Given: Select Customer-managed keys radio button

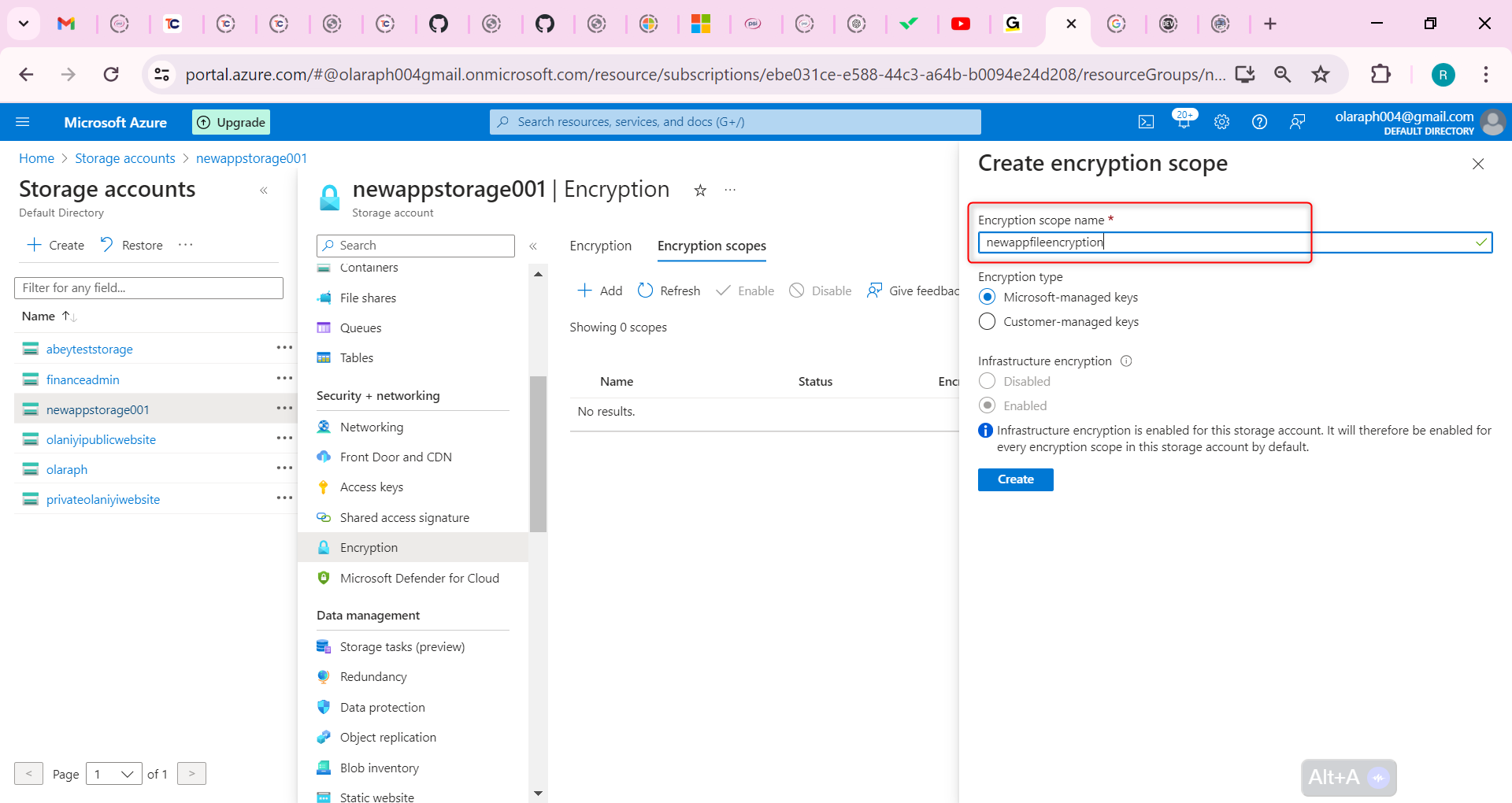Looking at the screenshot, I should [x=987, y=322].
